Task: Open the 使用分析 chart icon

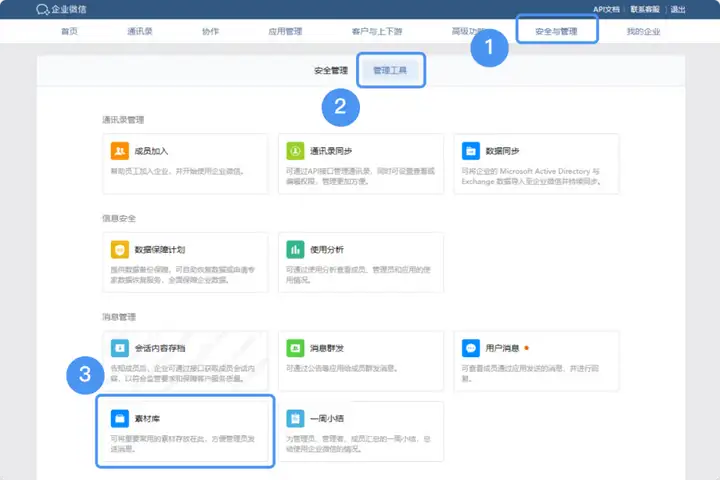Action: (x=295, y=249)
